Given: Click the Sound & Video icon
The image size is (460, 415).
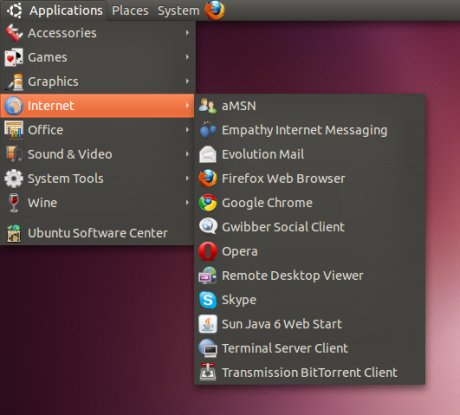Looking at the screenshot, I should coord(14,154).
